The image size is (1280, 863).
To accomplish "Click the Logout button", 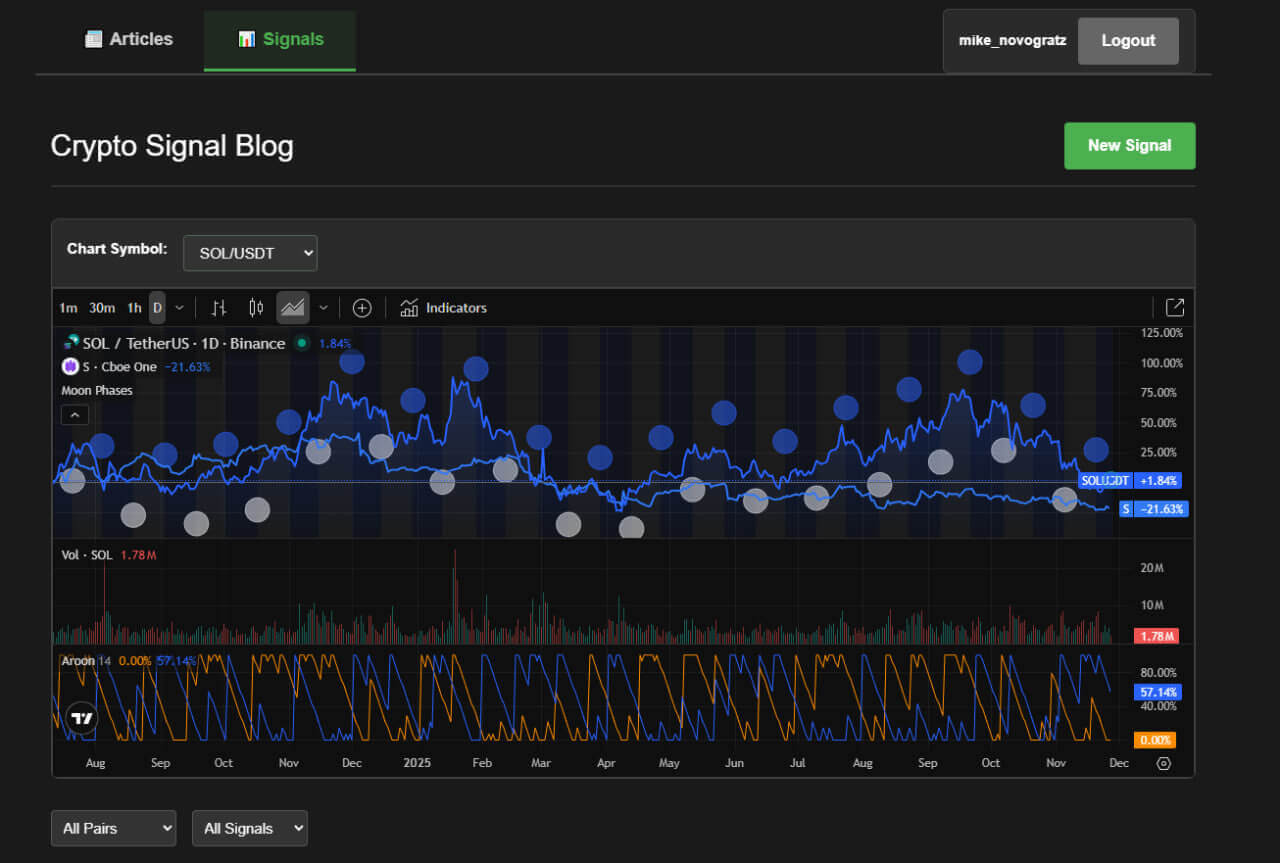I will (x=1128, y=41).
